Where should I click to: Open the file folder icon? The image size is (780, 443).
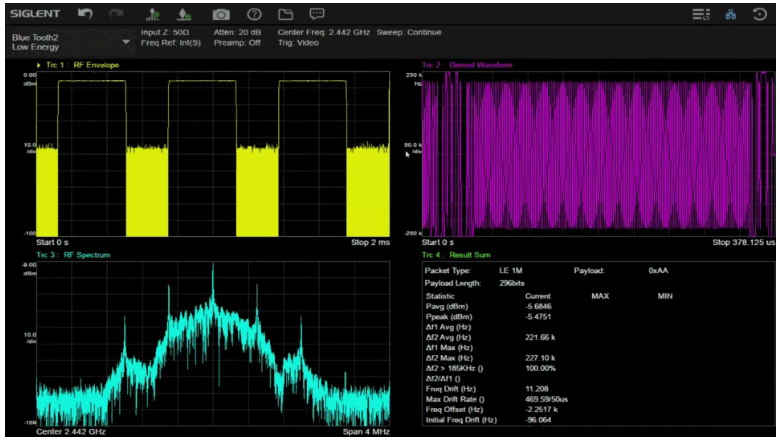coord(286,14)
